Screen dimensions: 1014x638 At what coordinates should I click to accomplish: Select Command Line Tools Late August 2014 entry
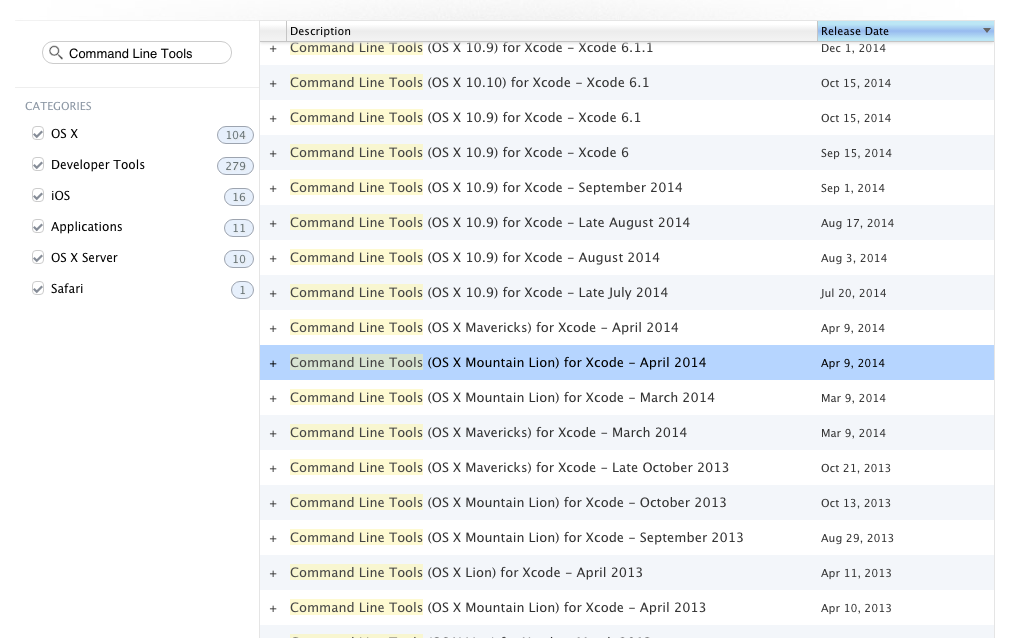tap(490, 222)
